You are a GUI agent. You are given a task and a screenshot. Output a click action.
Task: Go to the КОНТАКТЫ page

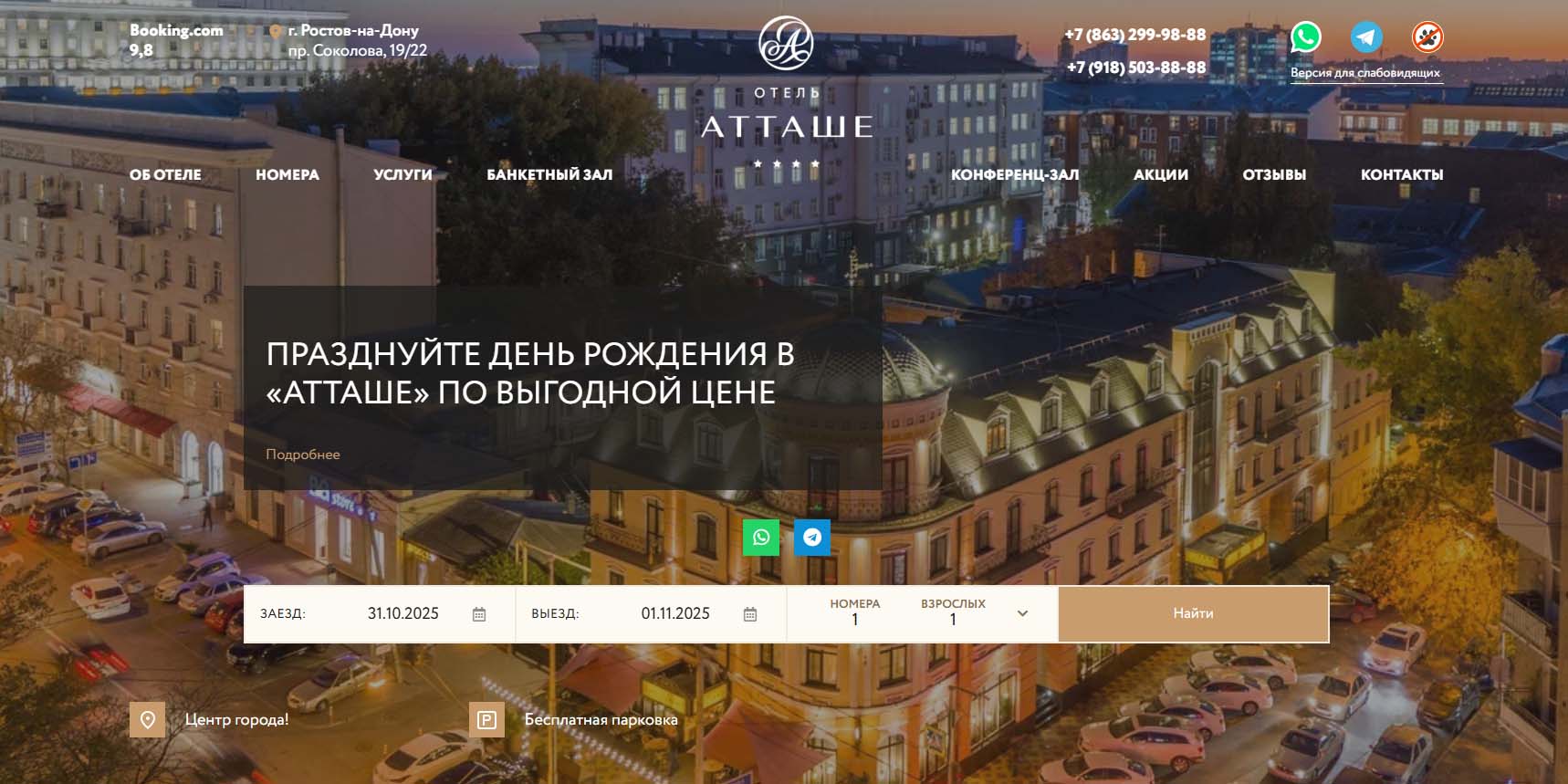point(1401,174)
